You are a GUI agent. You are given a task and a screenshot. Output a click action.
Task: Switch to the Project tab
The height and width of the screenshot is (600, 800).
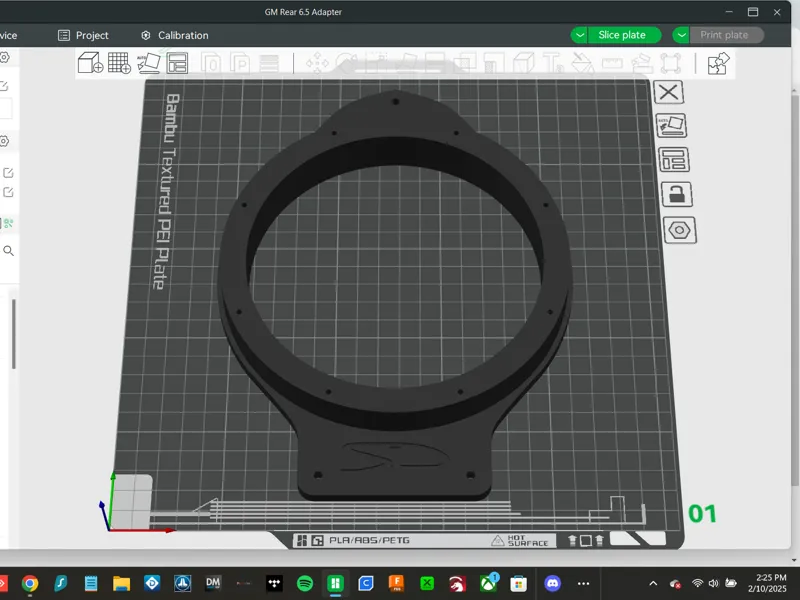pyautogui.click(x=84, y=35)
